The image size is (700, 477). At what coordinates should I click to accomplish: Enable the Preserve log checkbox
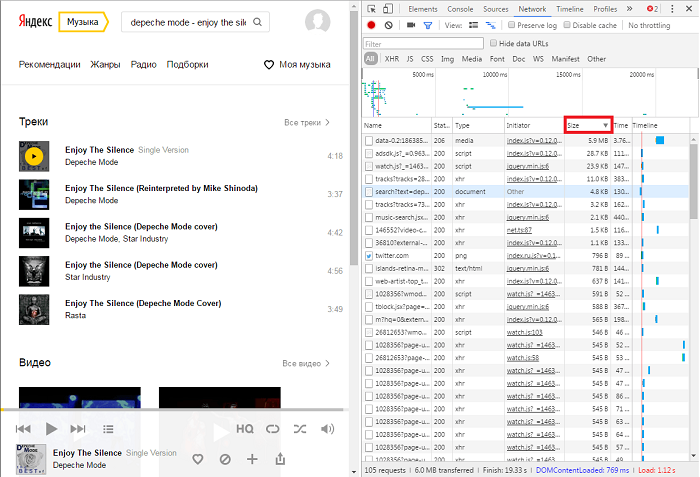[x=513, y=25]
